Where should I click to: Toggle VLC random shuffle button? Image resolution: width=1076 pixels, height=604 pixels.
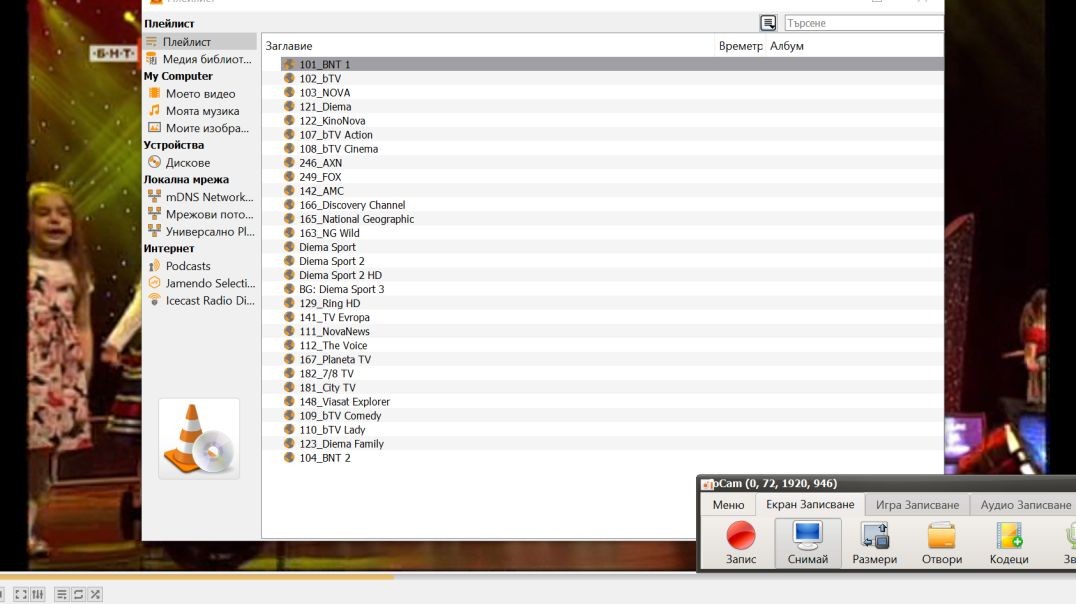(x=95, y=594)
